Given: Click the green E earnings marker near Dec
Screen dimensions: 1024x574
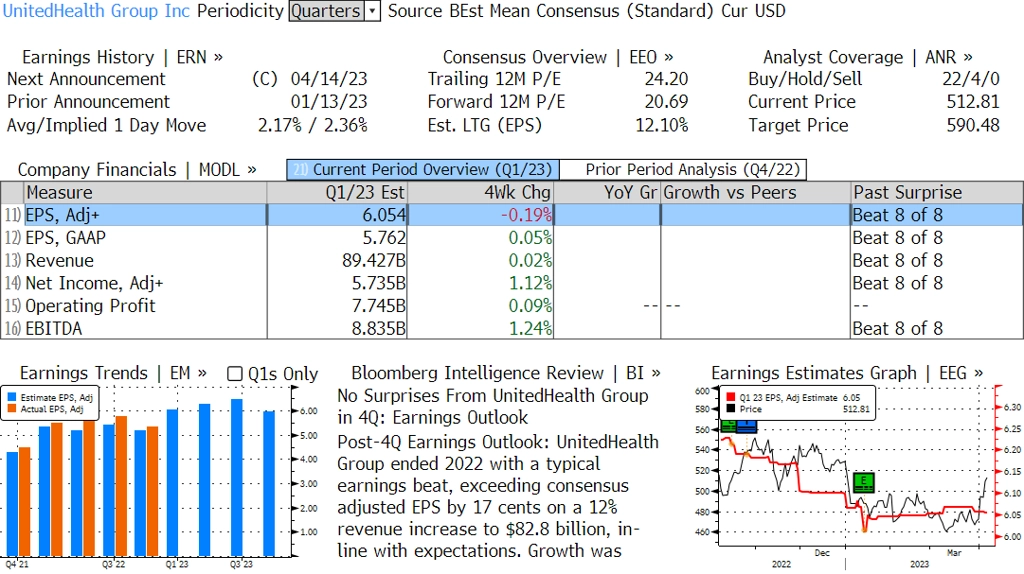Looking at the screenshot, I should [864, 483].
